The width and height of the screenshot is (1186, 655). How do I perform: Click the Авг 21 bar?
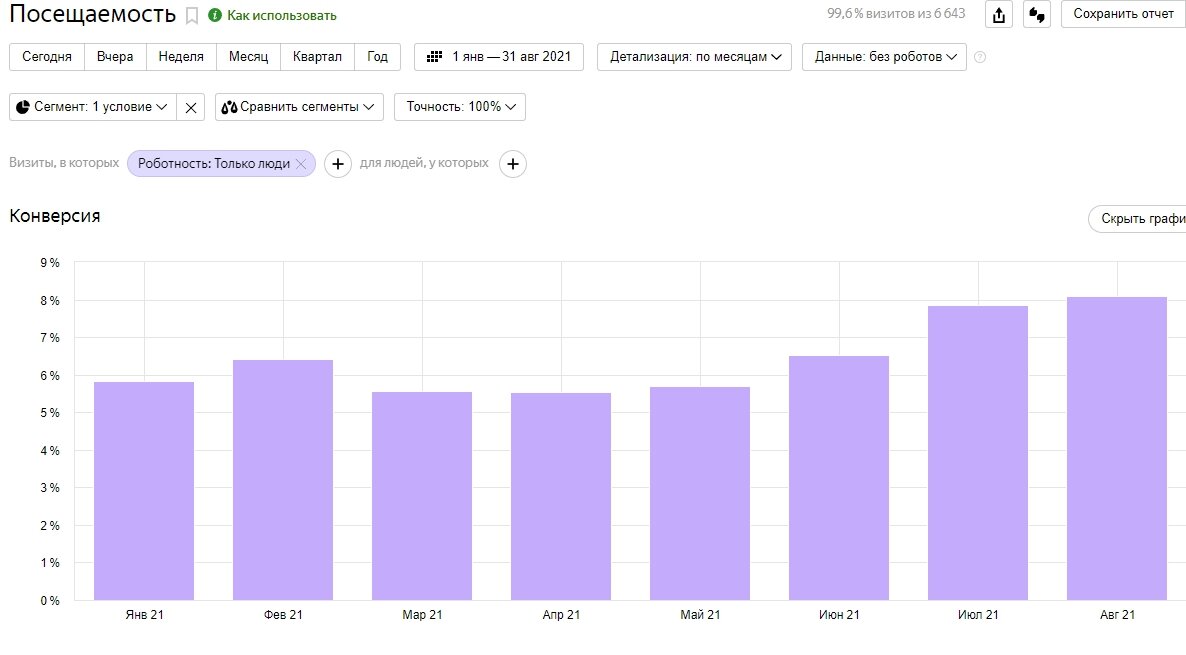[1117, 449]
